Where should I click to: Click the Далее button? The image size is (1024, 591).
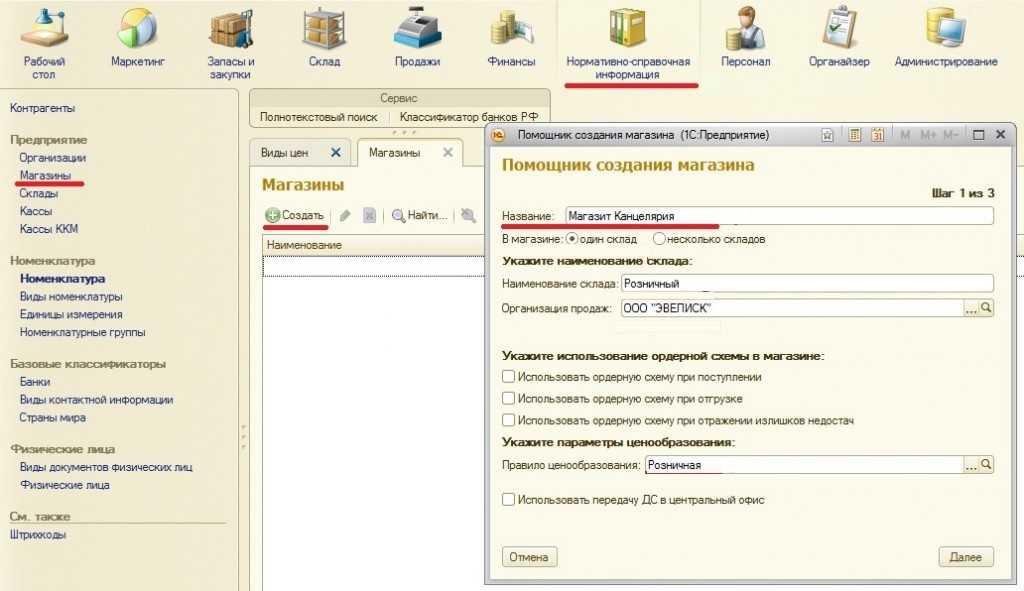point(966,557)
